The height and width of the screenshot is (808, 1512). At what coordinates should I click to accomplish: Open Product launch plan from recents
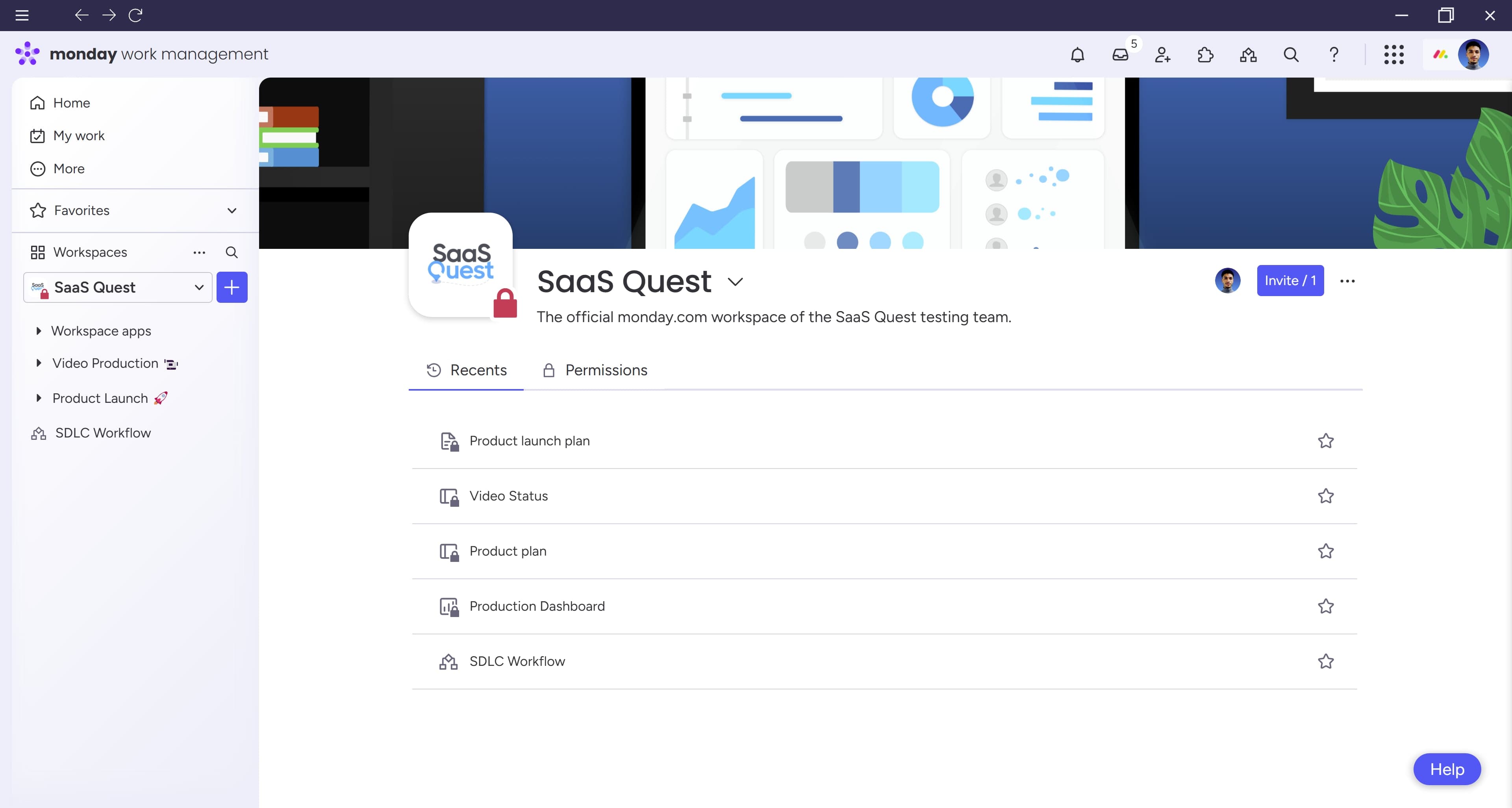[530, 441]
